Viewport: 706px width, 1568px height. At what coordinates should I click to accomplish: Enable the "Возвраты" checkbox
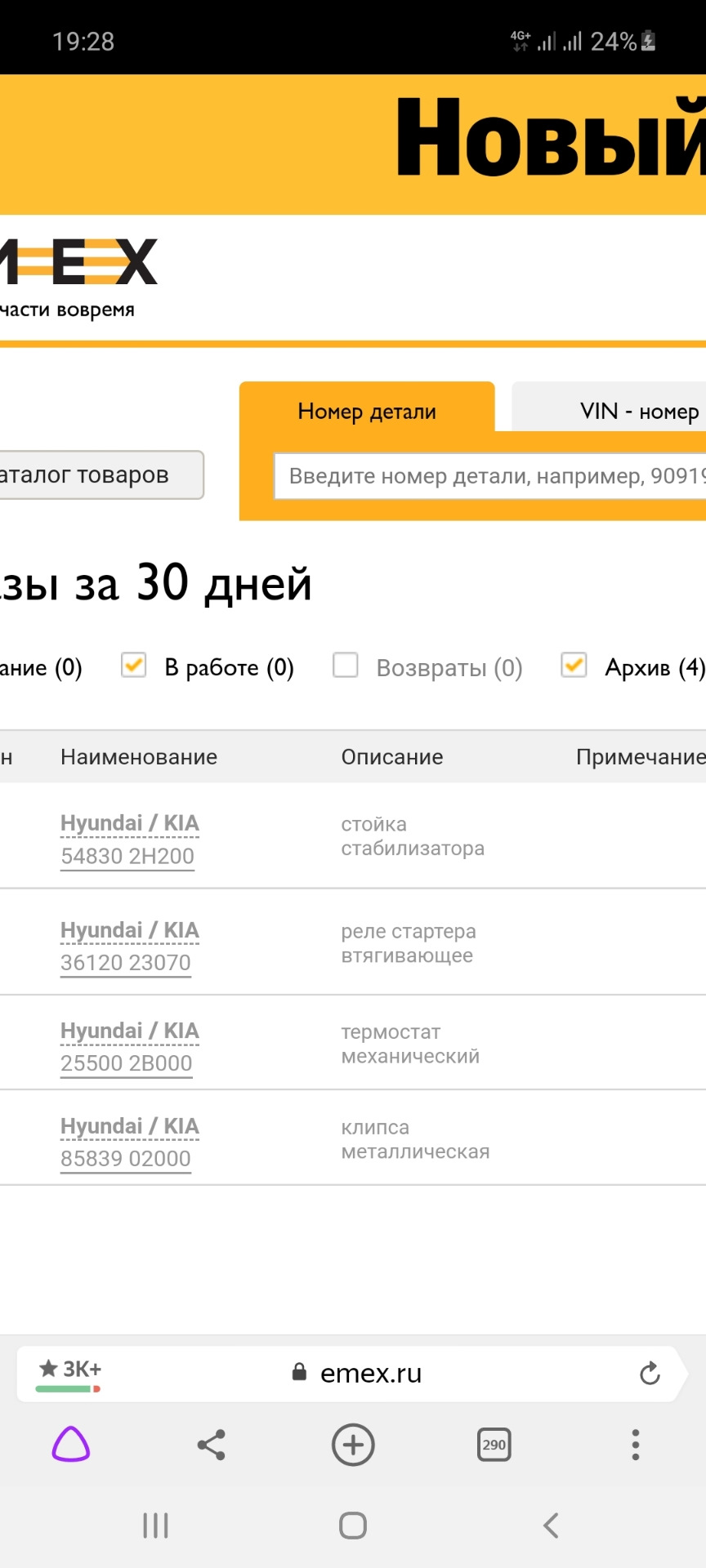(x=346, y=666)
